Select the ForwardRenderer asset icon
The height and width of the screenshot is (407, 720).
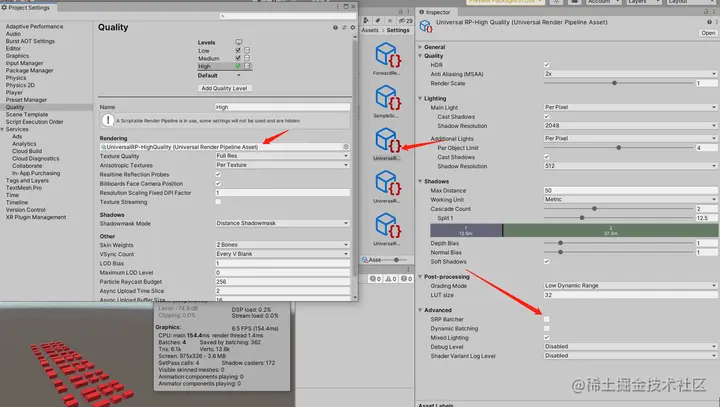388,55
